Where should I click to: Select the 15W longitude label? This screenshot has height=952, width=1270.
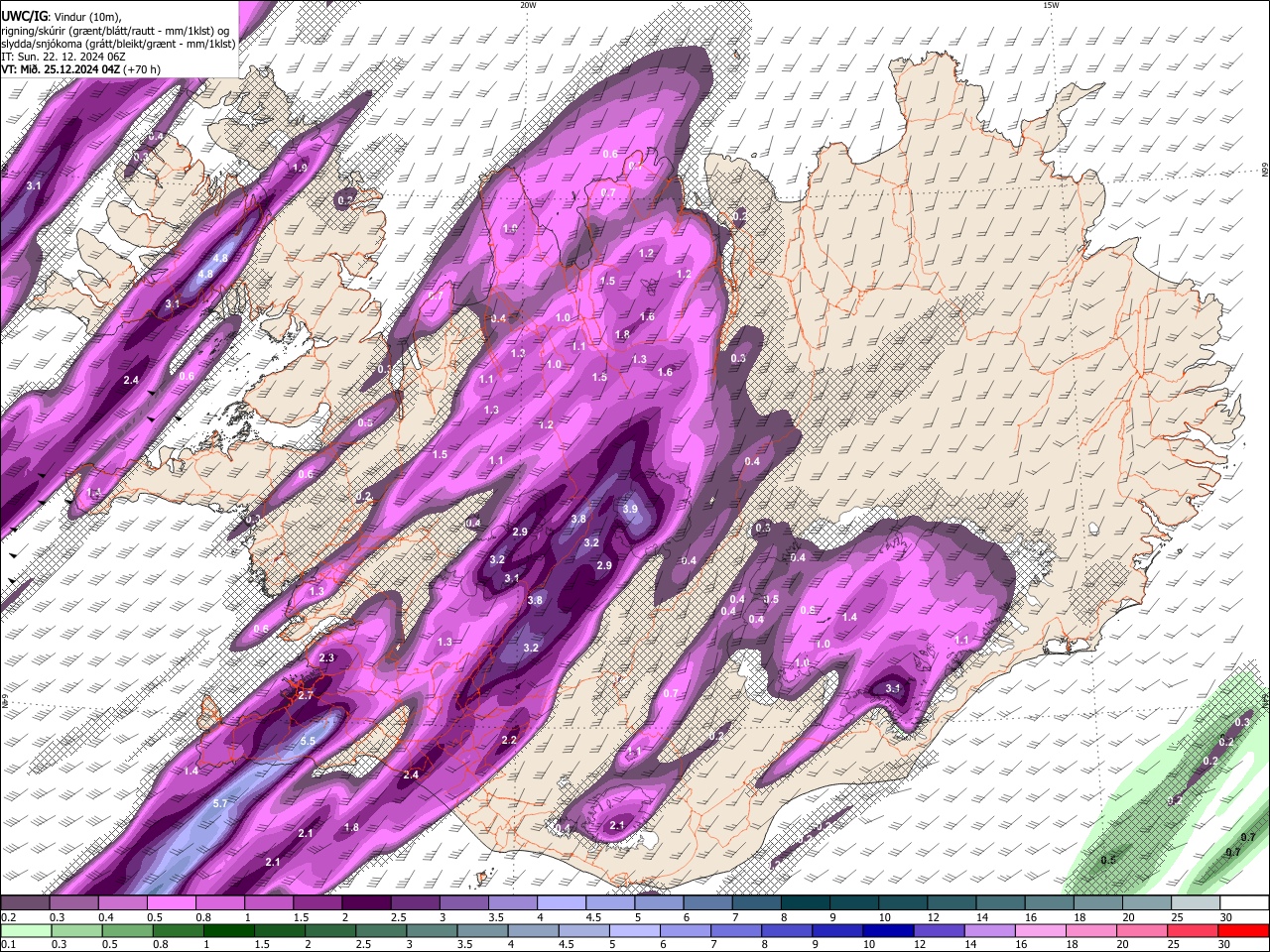click(1051, 5)
